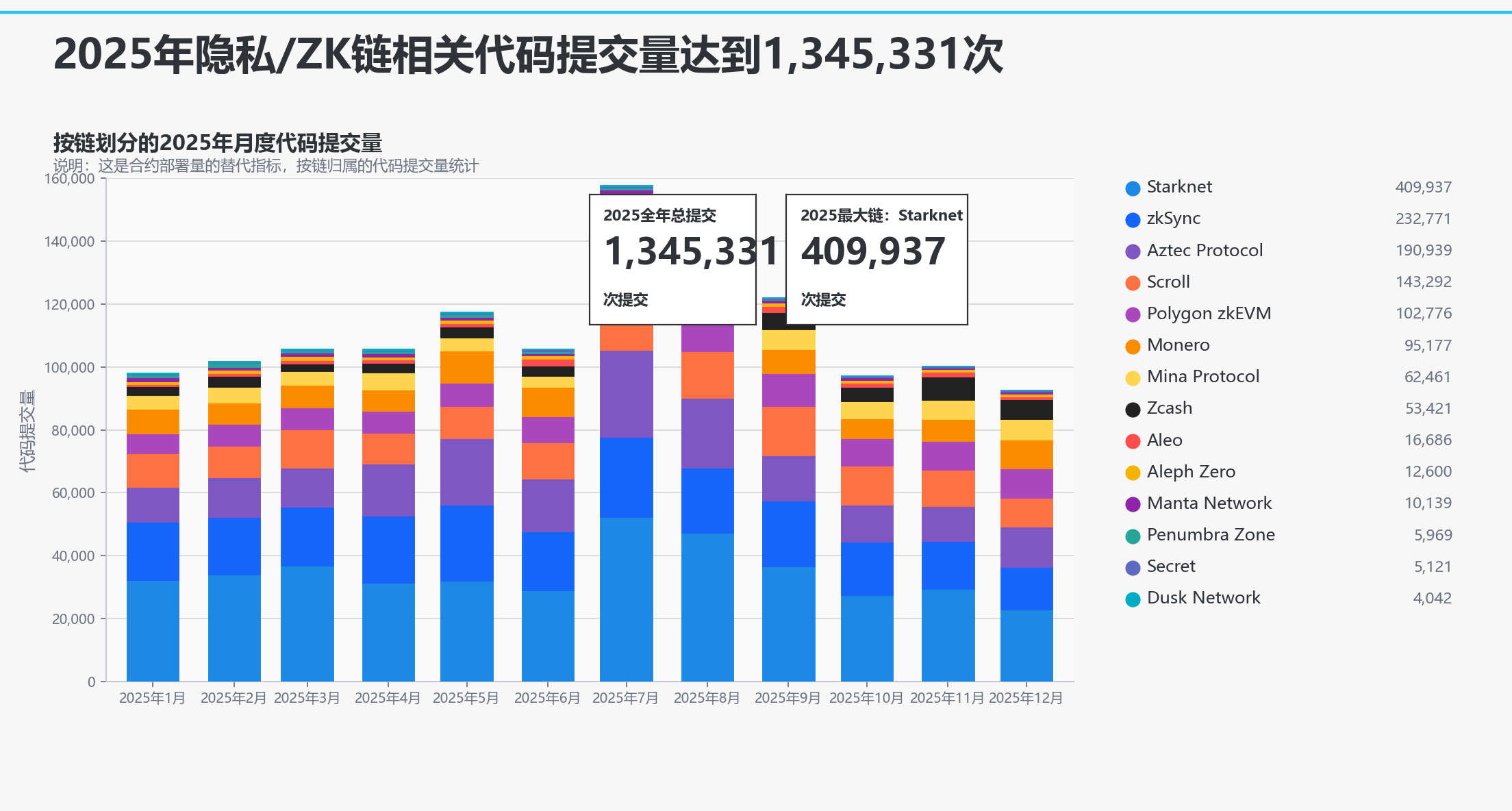Click the 102,776 value beside Polygon zkEVM
The height and width of the screenshot is (811, 1512).
1424,313
